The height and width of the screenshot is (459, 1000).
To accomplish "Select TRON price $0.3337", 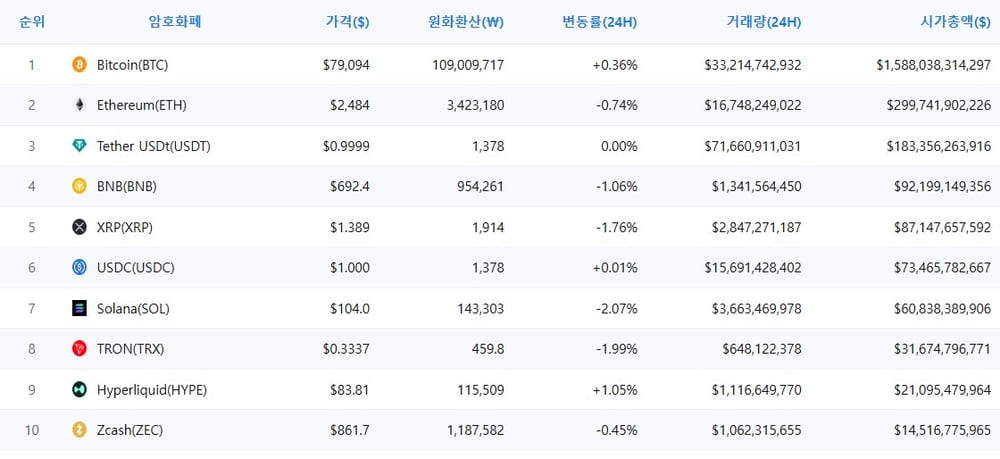I will point(346,349).
